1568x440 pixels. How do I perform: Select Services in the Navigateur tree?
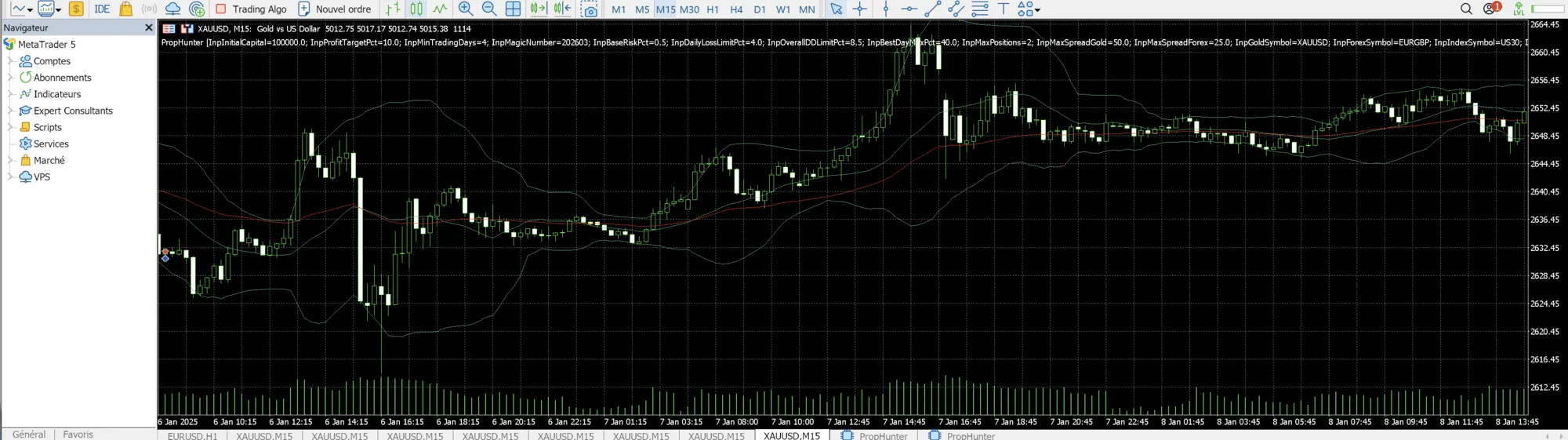point(51,144)
